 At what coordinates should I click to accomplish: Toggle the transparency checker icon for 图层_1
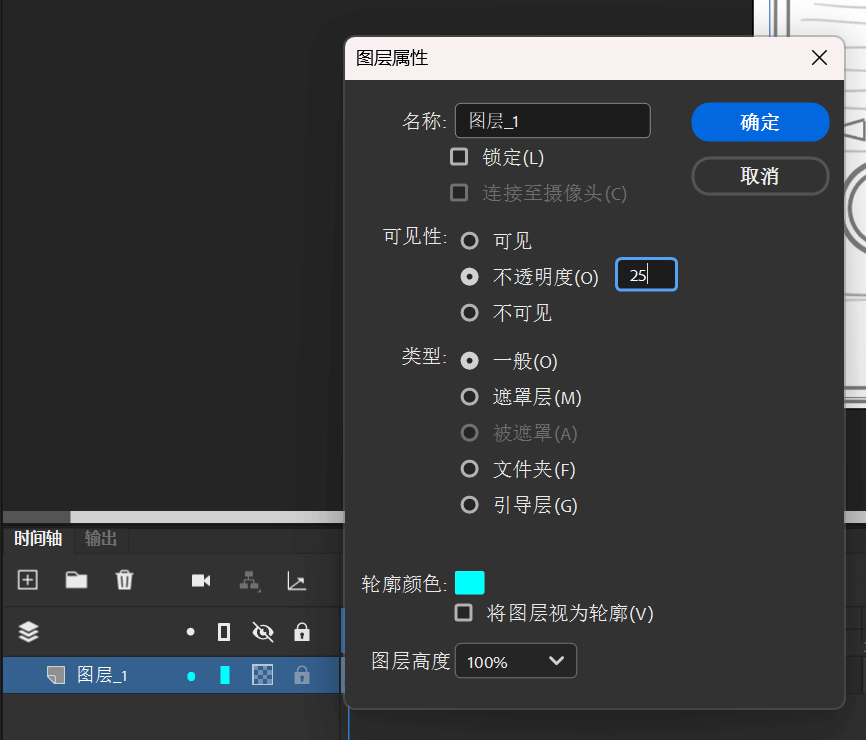pos(262,675)
